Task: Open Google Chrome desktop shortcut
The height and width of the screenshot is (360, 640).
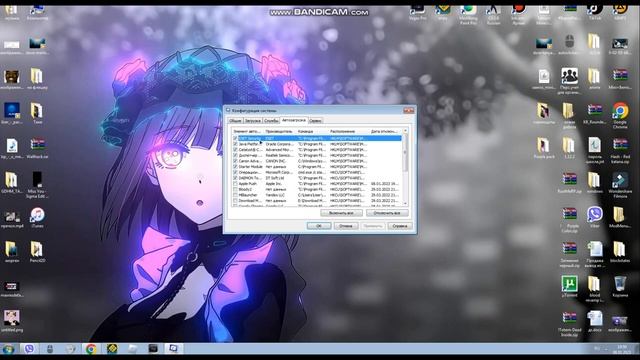Action: [620, 116]
